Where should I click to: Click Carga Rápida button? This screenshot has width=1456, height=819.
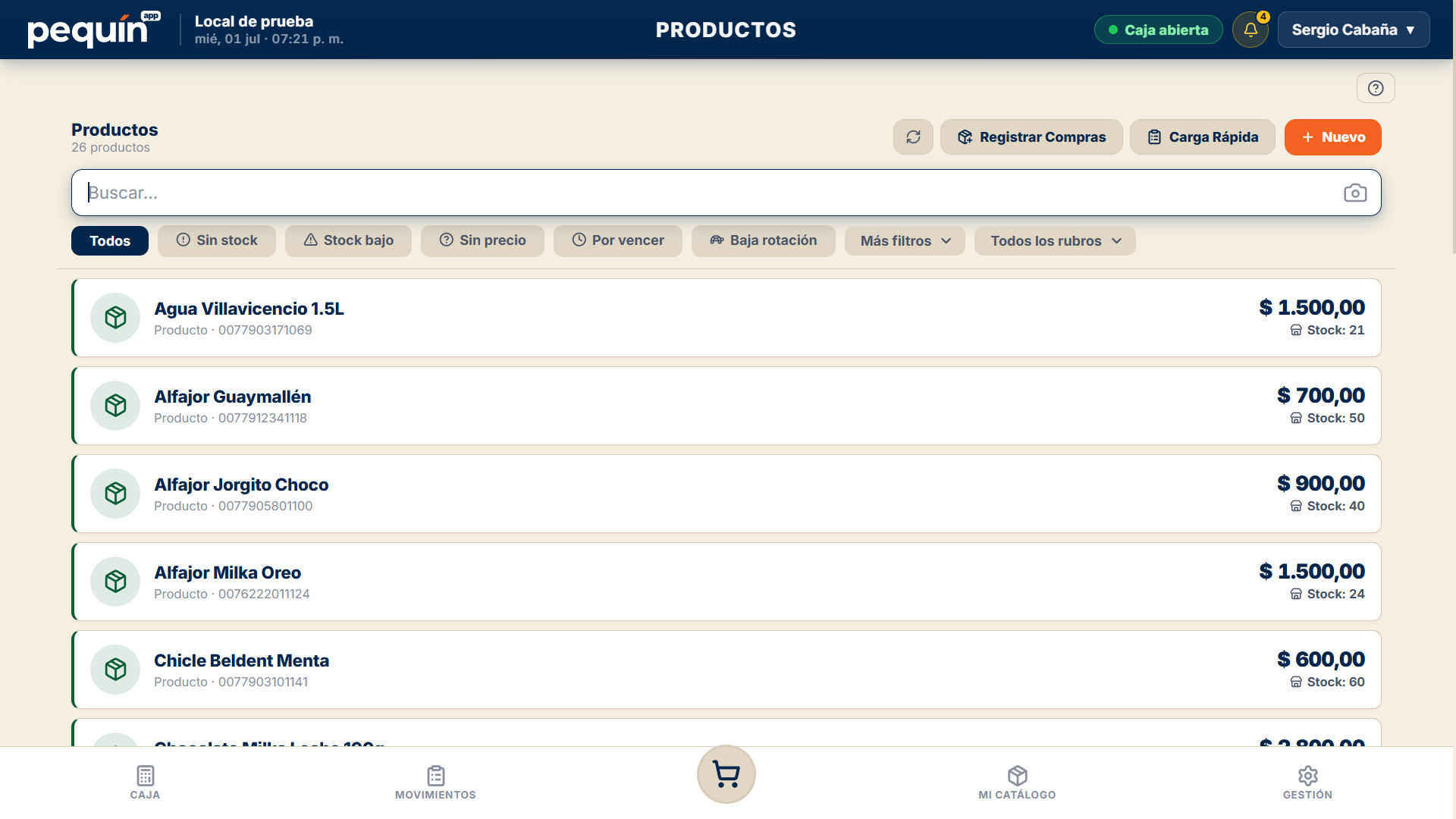[1203, 137]
